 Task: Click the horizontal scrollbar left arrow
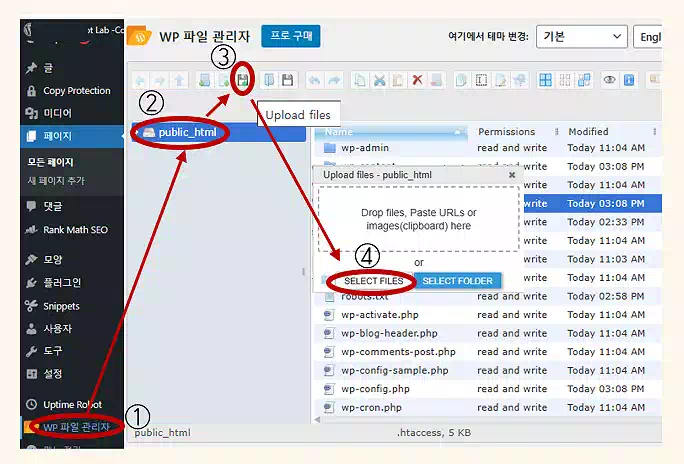(x=318, y=420)
